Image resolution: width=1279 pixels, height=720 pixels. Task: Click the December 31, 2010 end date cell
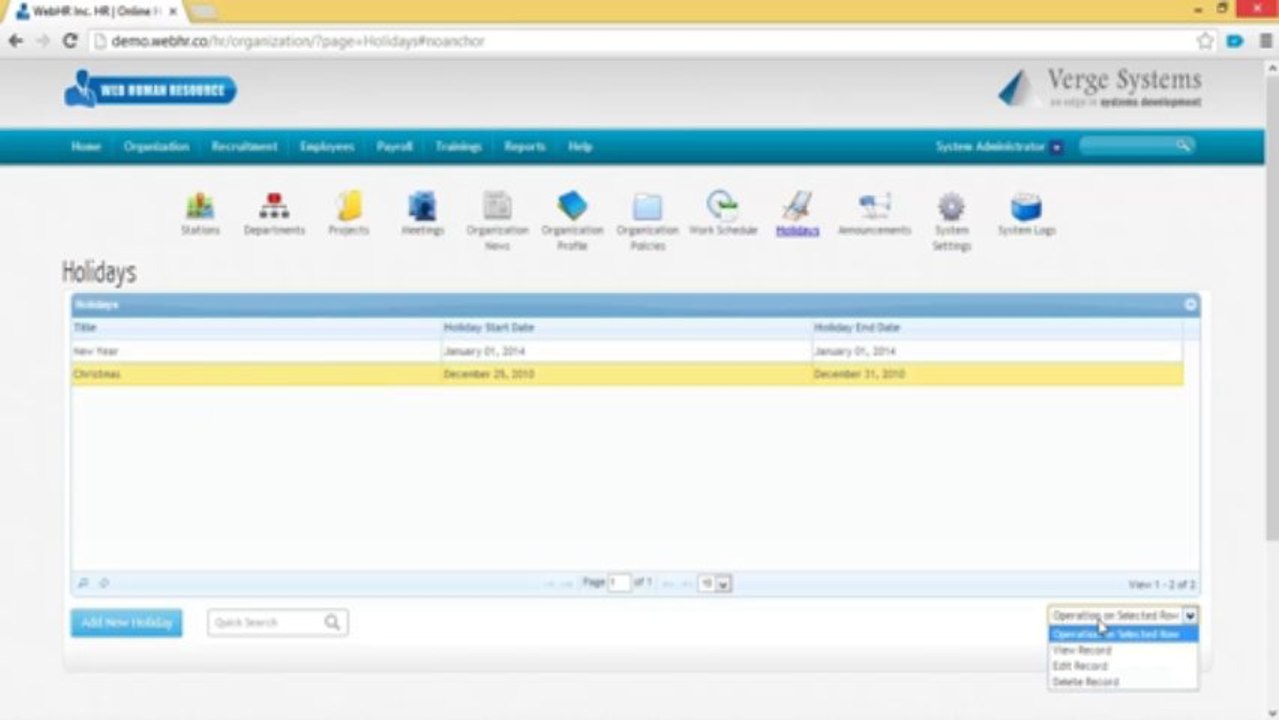click(997, 374)
